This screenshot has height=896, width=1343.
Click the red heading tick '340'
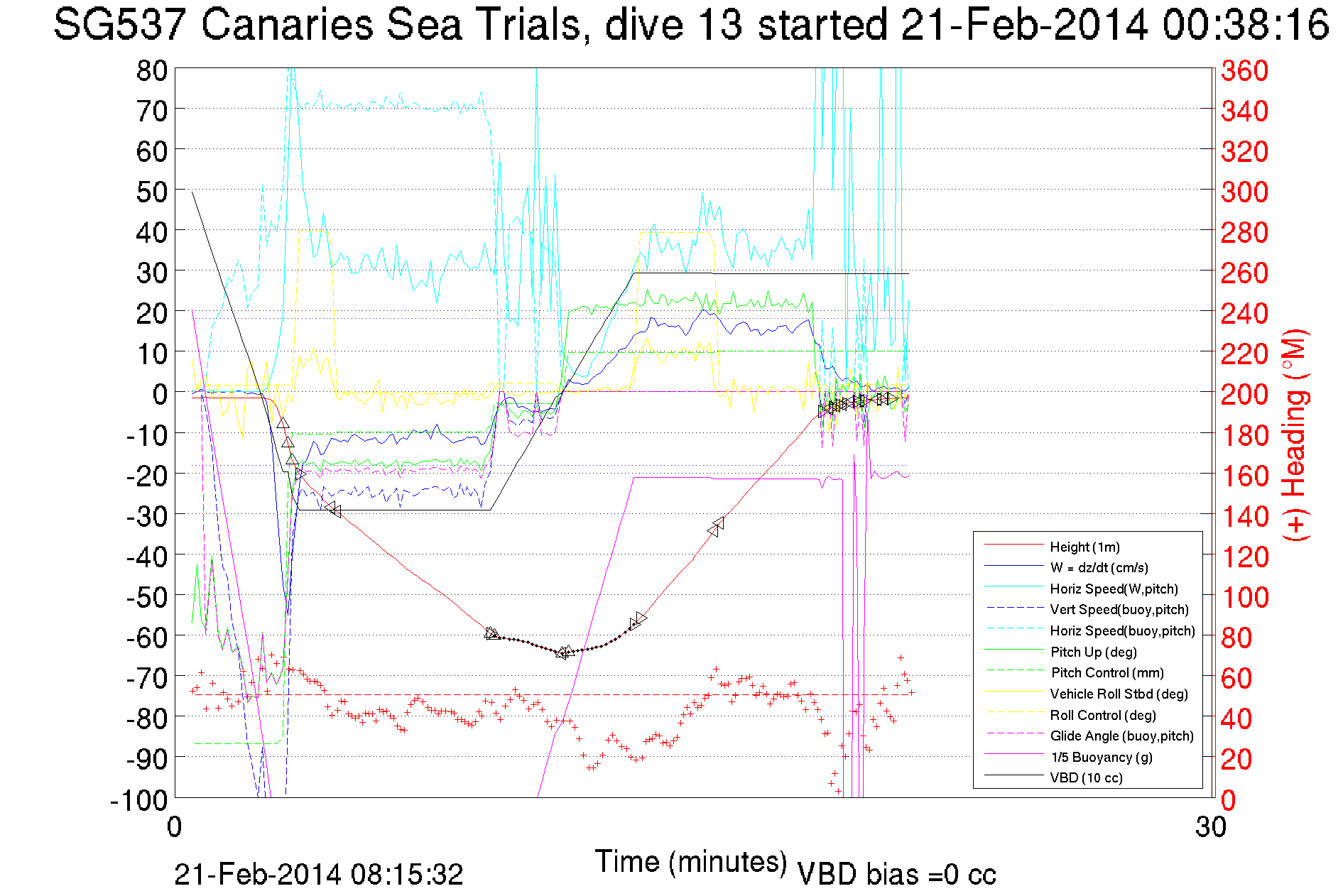[1244, 111]
